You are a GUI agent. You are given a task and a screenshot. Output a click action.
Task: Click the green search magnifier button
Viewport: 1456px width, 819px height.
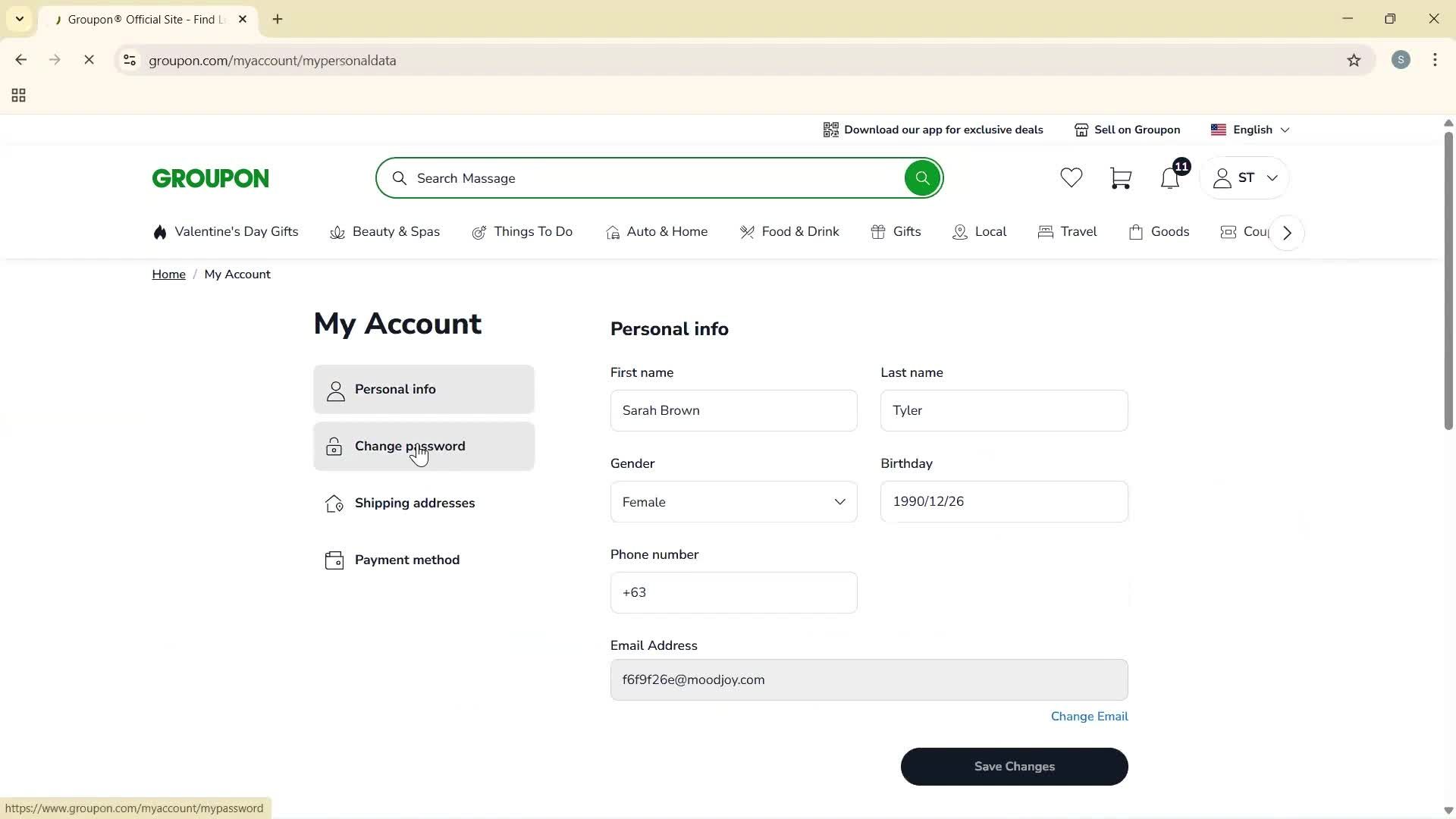(x=921, y=177)
